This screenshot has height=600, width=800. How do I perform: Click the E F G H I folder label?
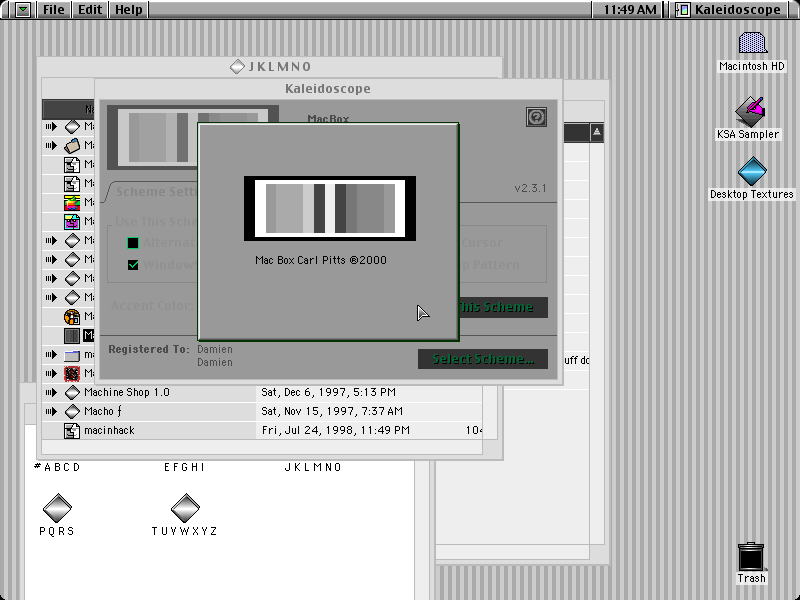point(184,467)
